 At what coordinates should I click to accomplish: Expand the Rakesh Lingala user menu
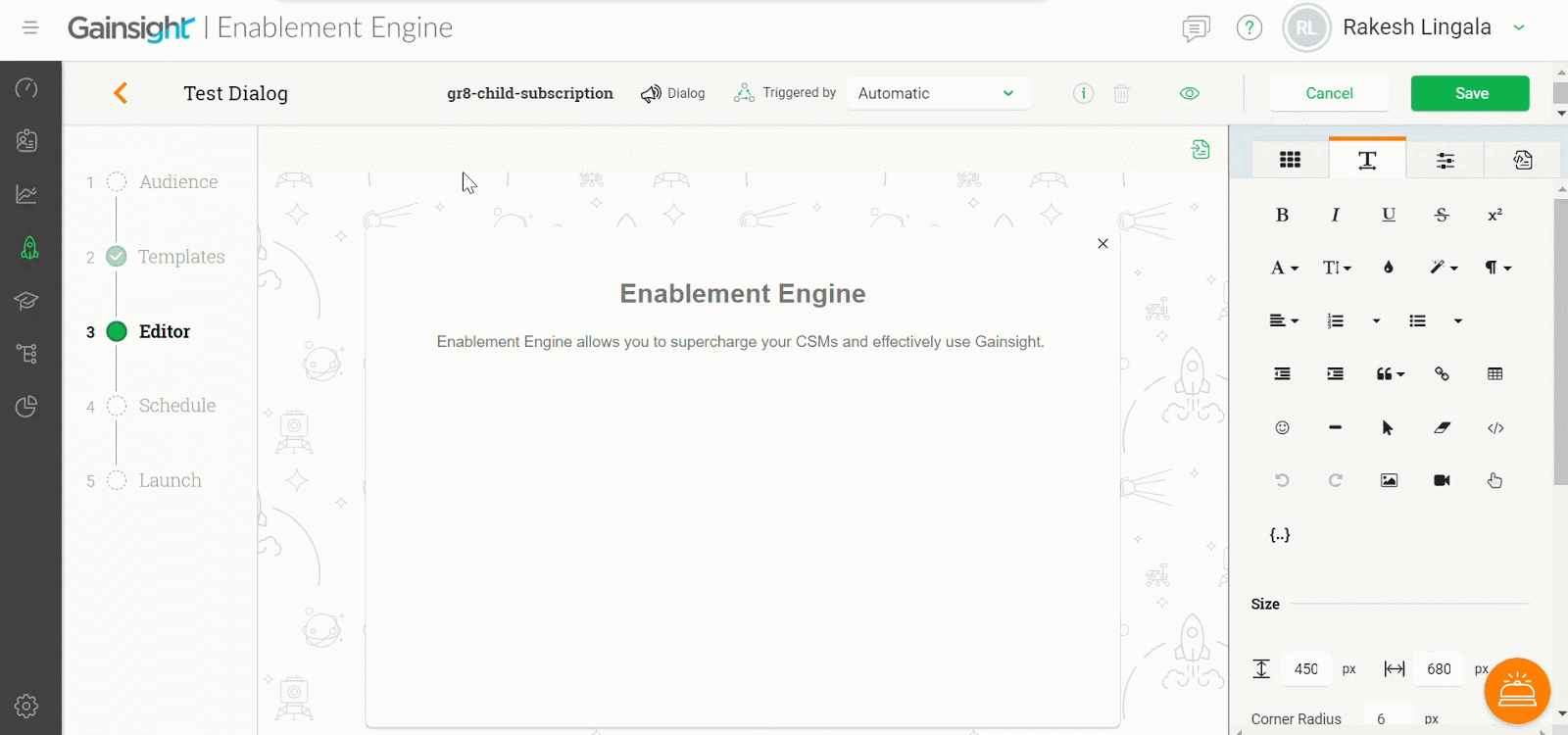[x=1519, y=27]
